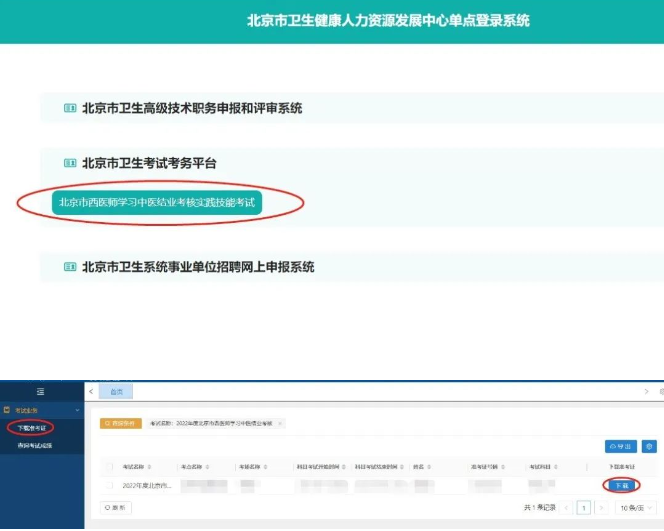Go to the previous results page
The height and width of the screenshot is (531, 664).
[x=566, y=508]
